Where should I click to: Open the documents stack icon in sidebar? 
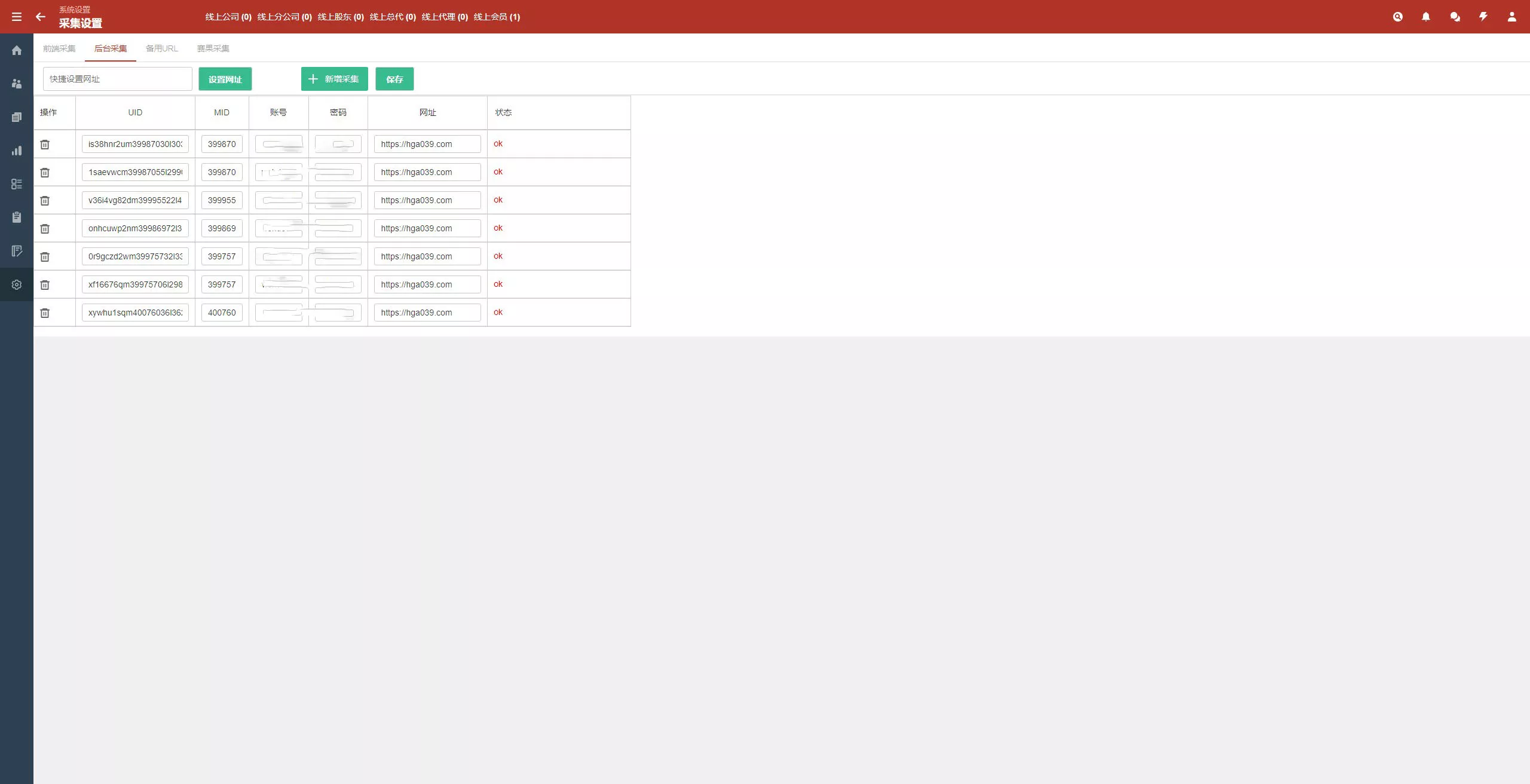[17, 117]
